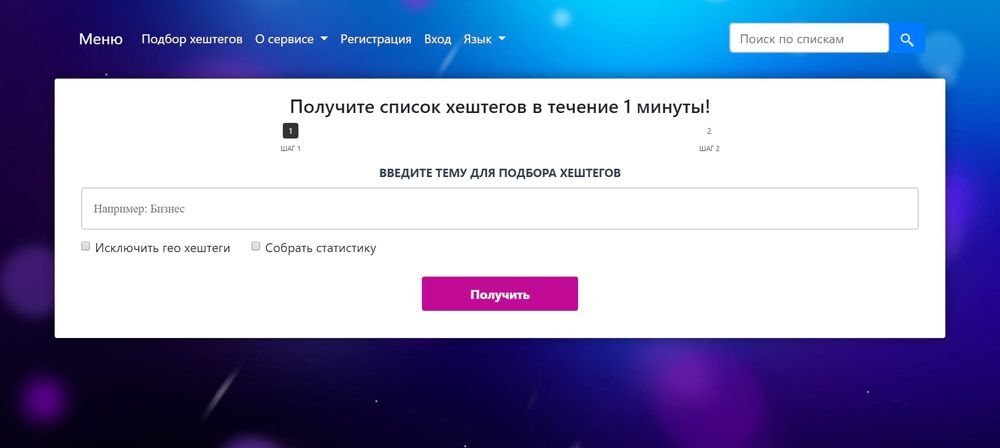Screen dimensions: 1000x448
Task: Click the pink Получить button
Action: pos(500,294)
